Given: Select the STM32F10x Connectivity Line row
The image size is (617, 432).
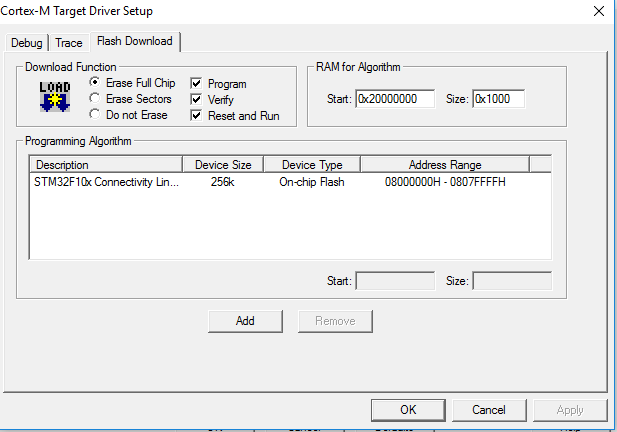Looking at the screenshot, I should [x=290, y=182].
